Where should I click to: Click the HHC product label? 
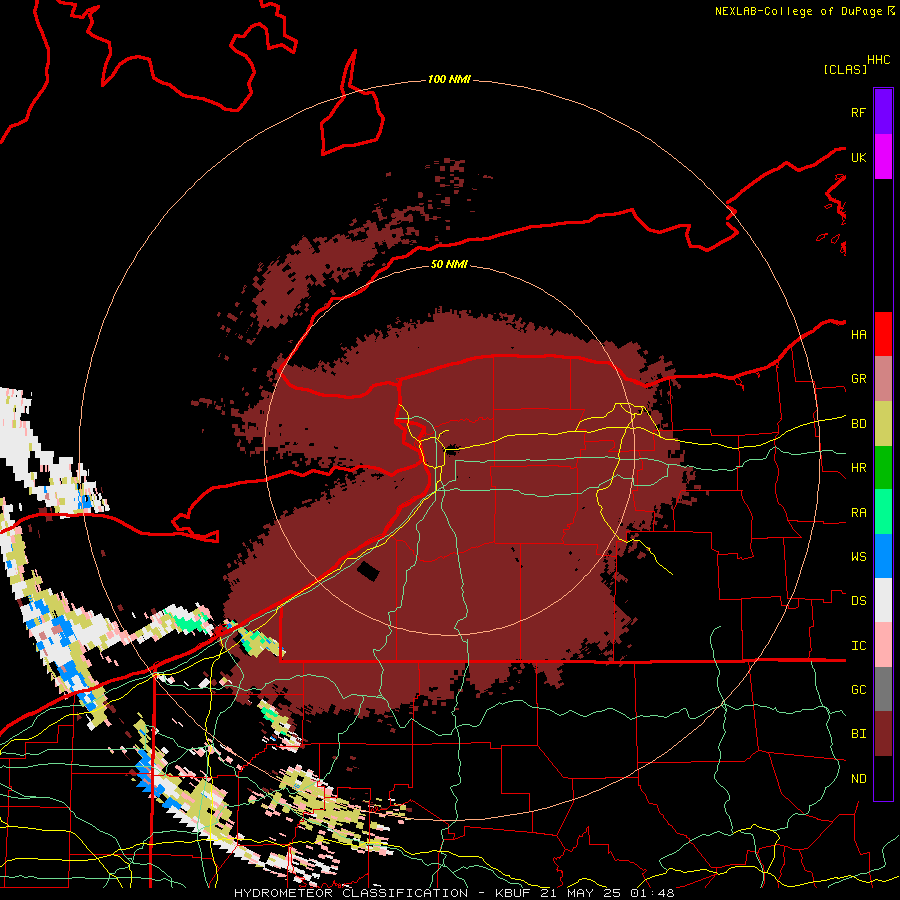(878, 60)
